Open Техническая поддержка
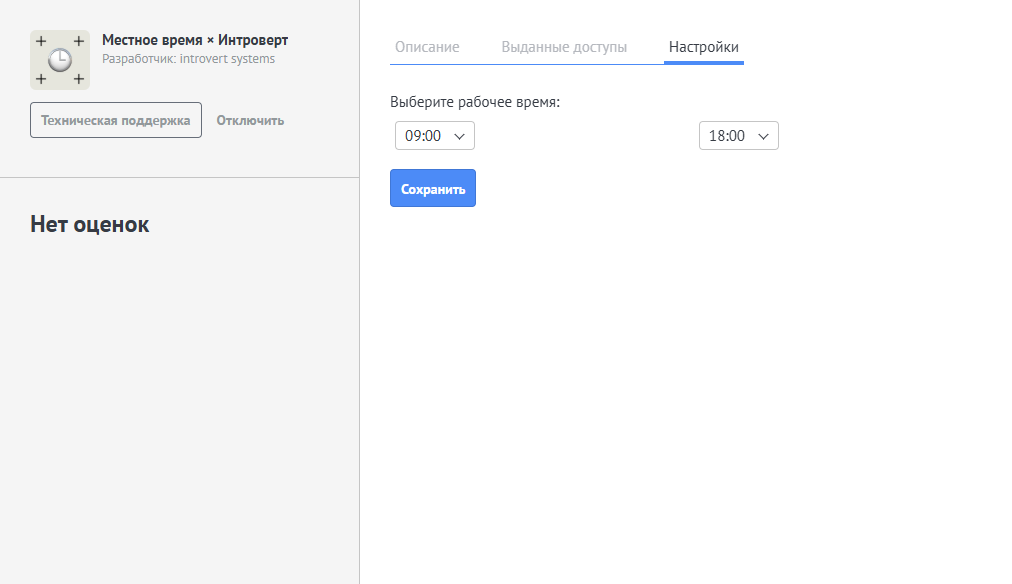Screen dimensions: 1012x584 pos(116,120)
